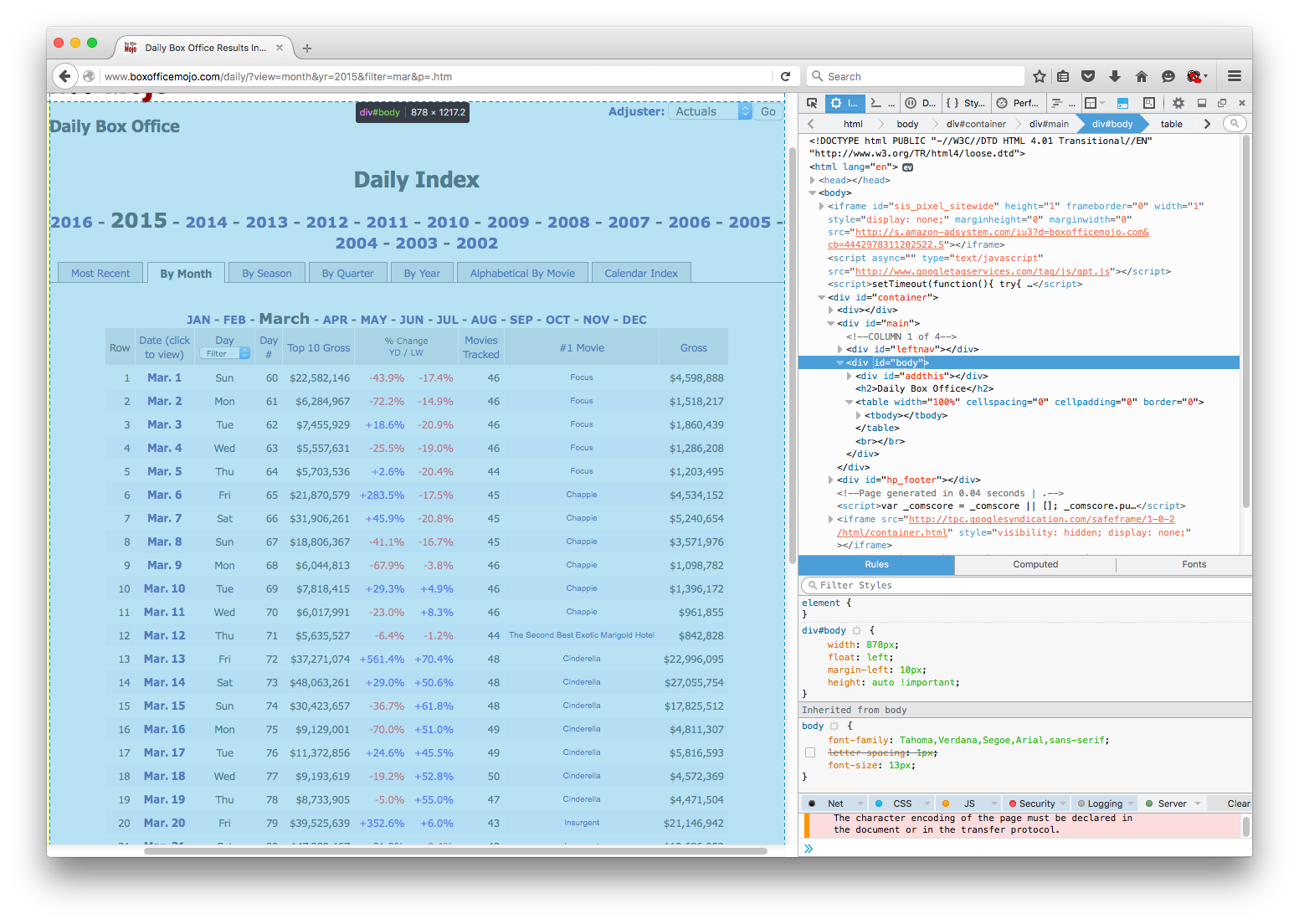Open the APR month link
The width and height of the screenshot is (1299, 924).
pyautogui.click(x=335, y=320)
